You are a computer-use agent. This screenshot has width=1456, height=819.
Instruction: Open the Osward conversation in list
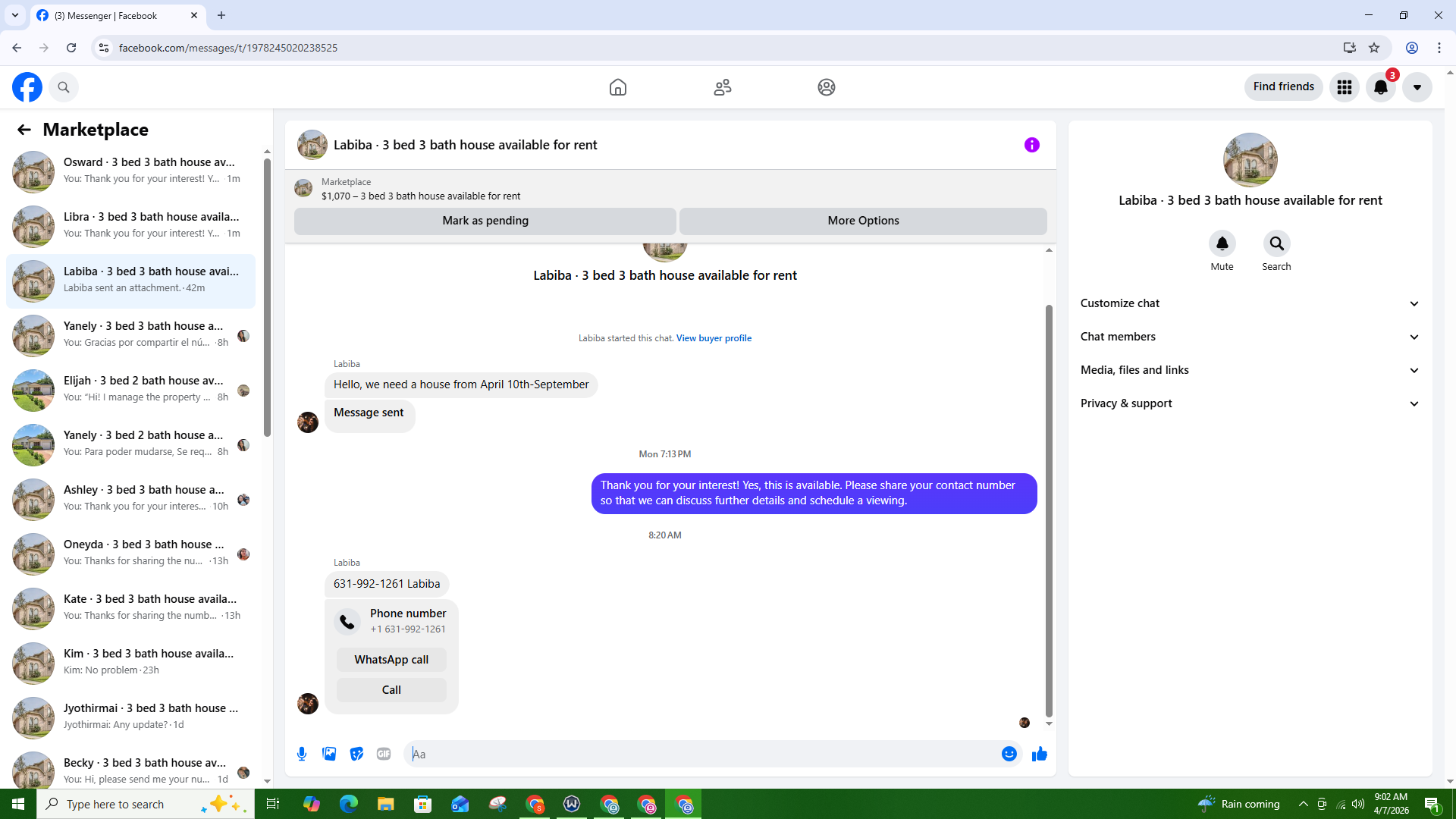click(130, 171)
